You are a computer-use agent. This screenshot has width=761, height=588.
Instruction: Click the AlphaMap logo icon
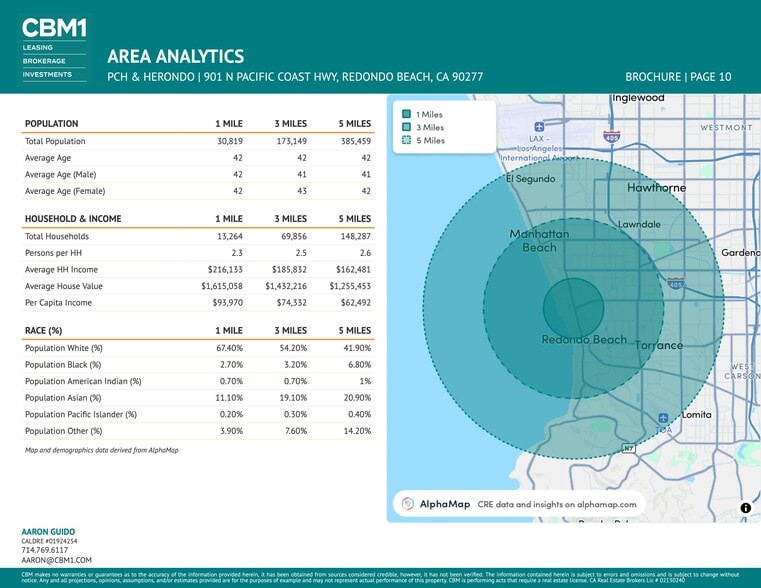pos(408,504)
